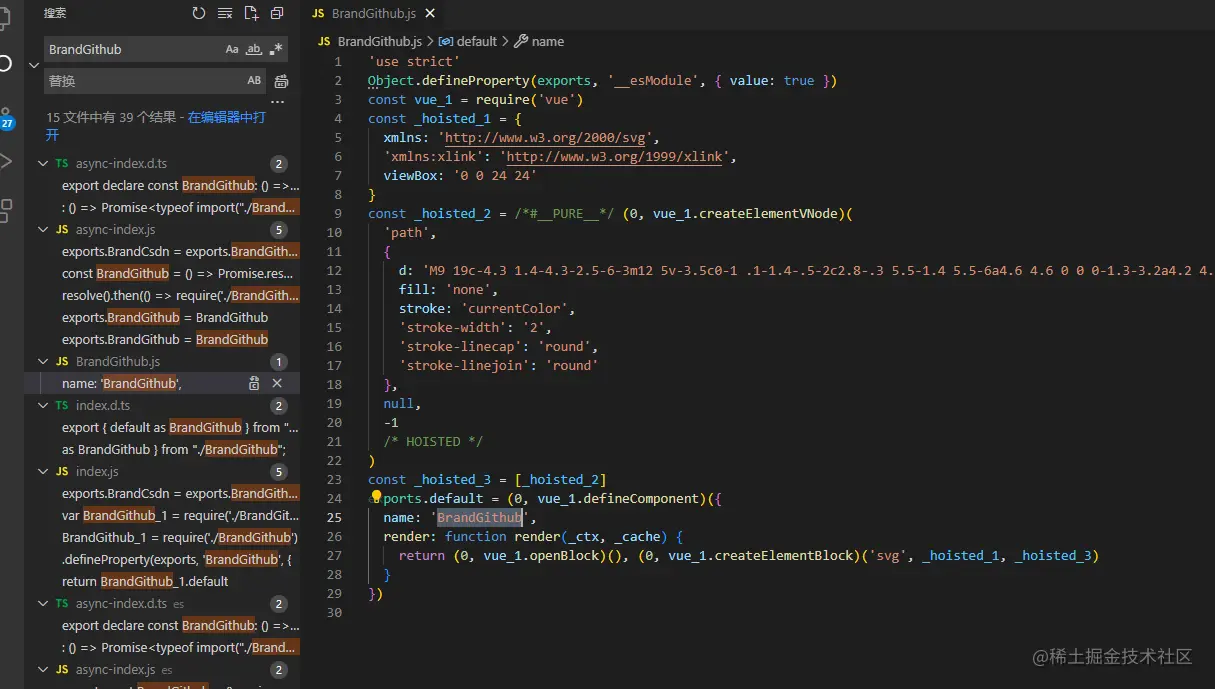Collapse all search result groups
The width and height of the screenshot is (1215, 689).
click(277, 13)
